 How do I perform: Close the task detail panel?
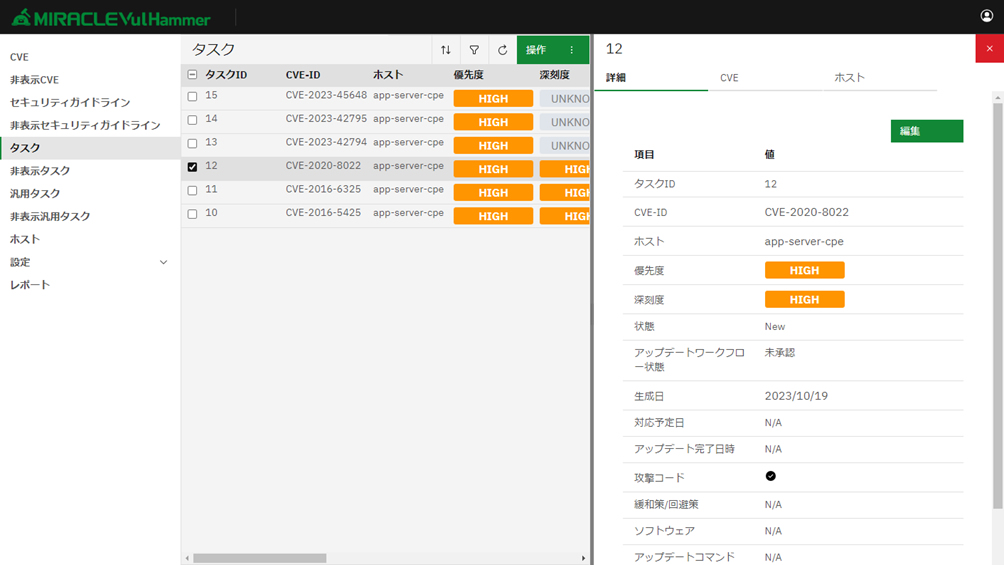(989, 49)
